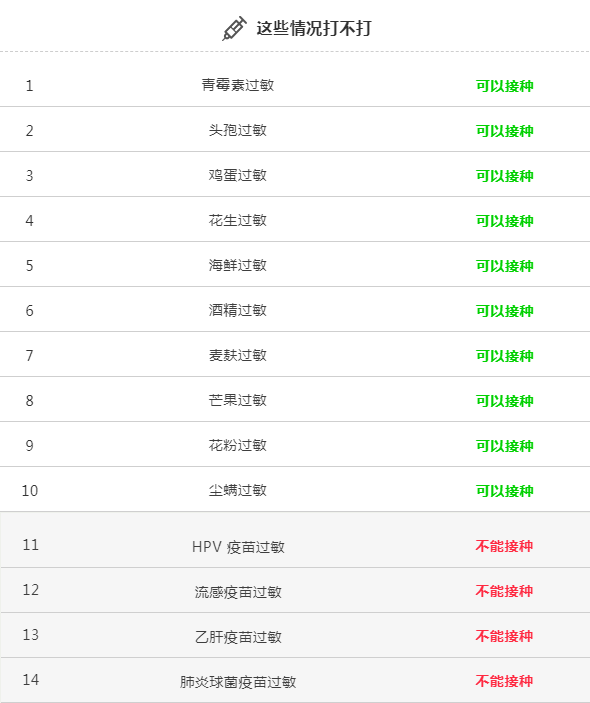Image resolution: width=590 pixels, height=703 pixels.
Task: Click the 酒精过敏 item
Action: [238, 310]
